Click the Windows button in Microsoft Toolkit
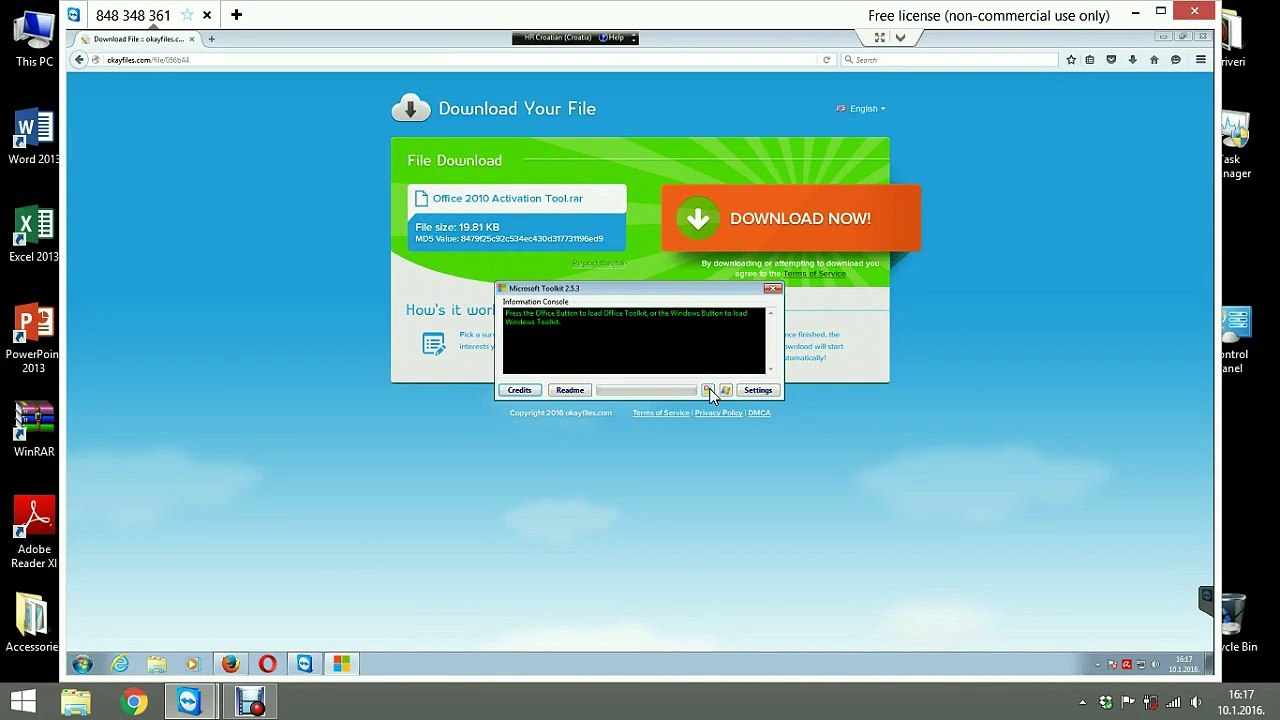 726,390
